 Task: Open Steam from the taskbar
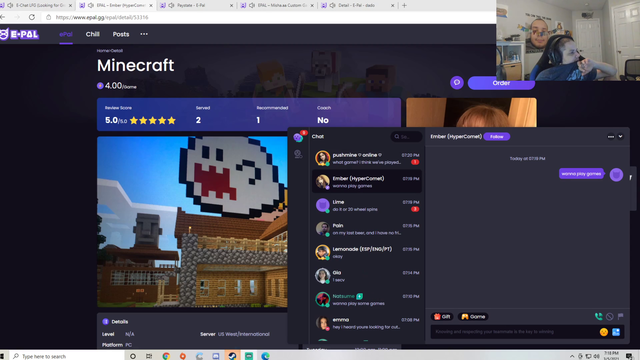(x=232, y=356)
